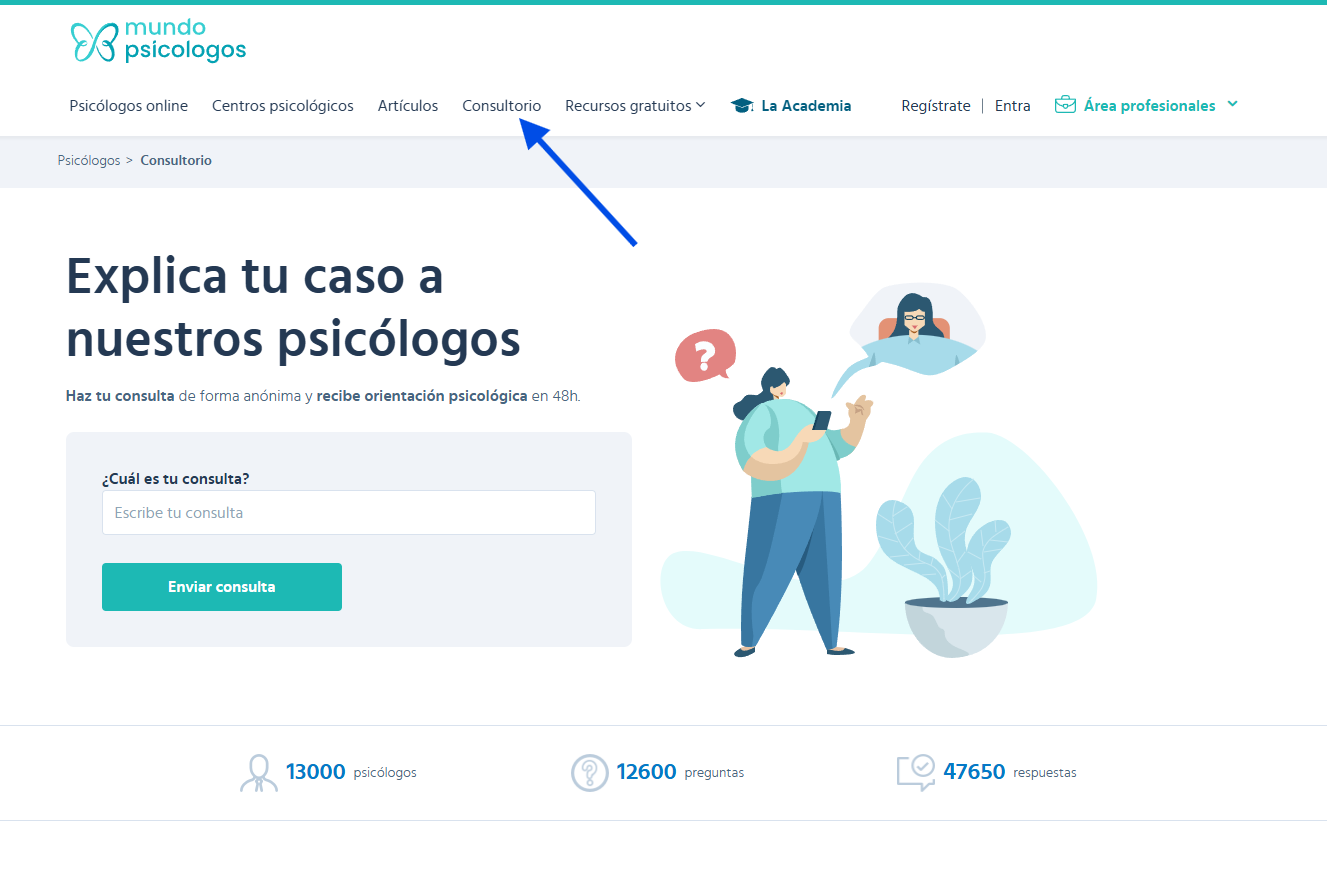
Task: Click the psychologist avatar in the blue bubble
Action: coord(913,319)
